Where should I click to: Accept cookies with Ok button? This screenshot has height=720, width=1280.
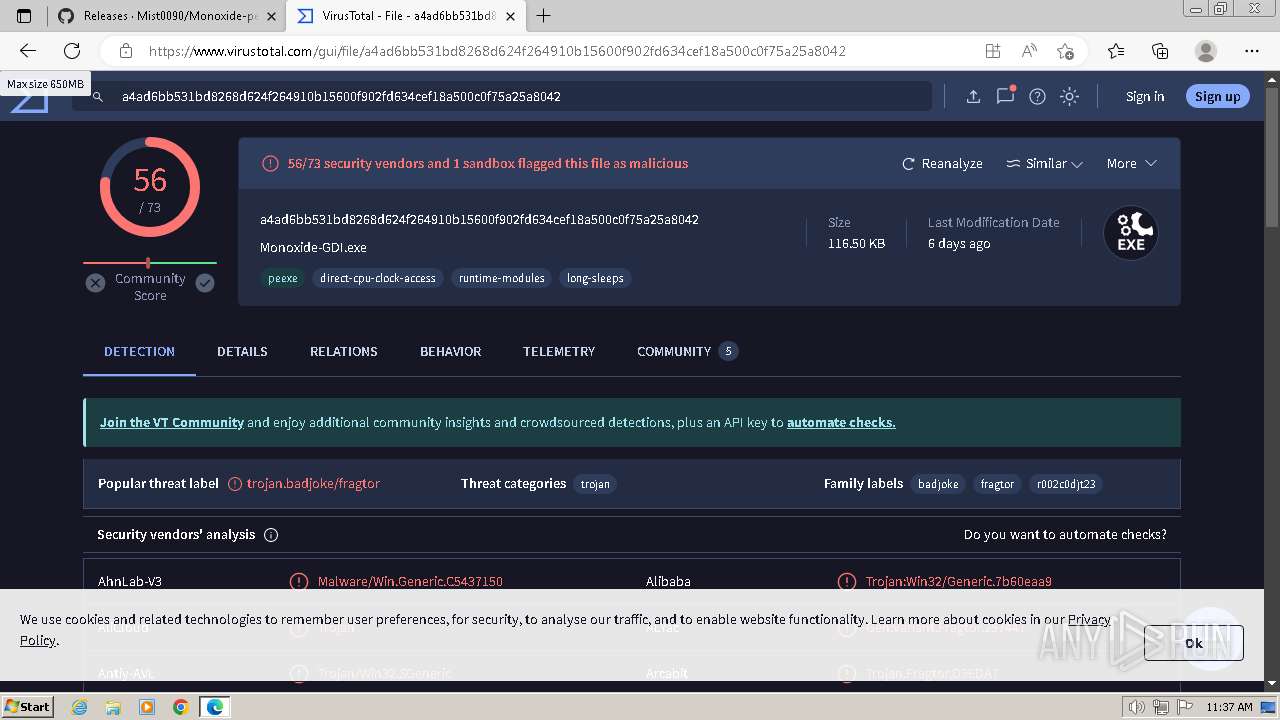coord(1194,643)
